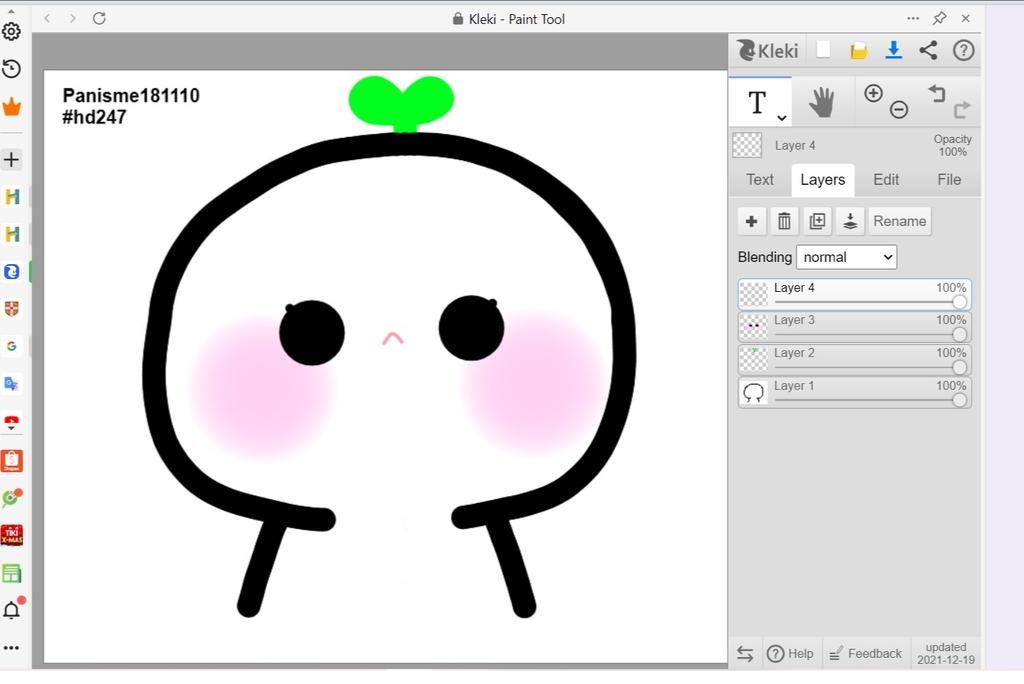Open Help at the panel bottom

tap(790, 653)
